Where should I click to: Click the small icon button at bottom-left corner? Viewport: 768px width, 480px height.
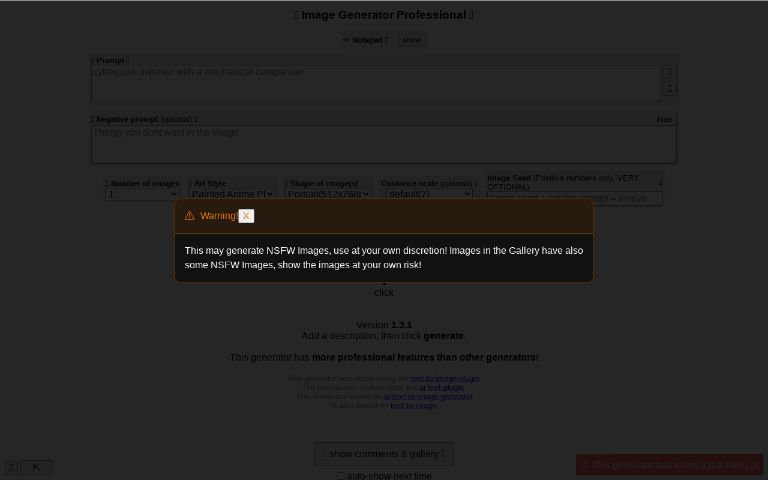pyautogui.click(x=11, y=467)
